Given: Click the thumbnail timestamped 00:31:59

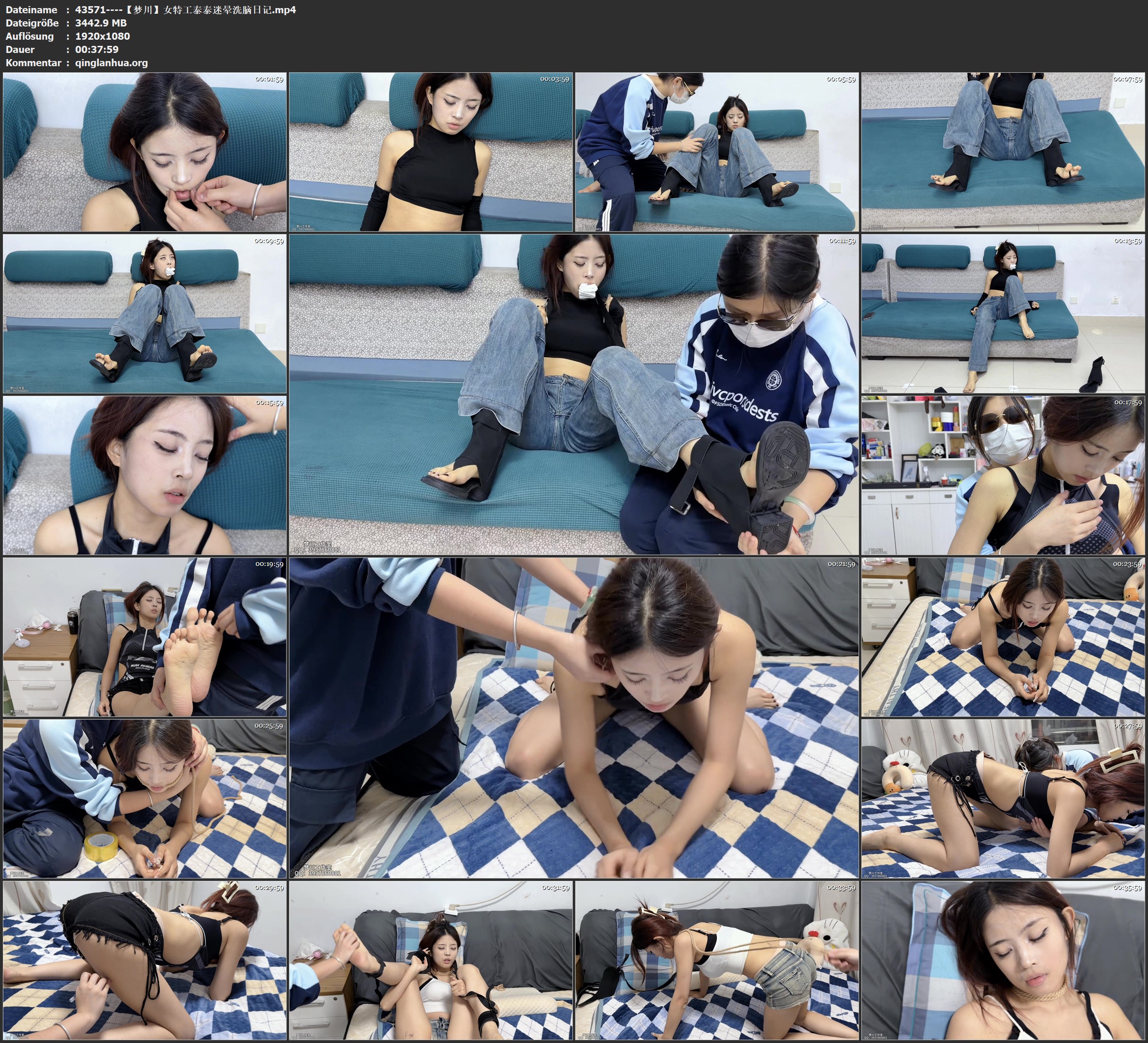Looking at the screenshot, I should tap(430, 960).
